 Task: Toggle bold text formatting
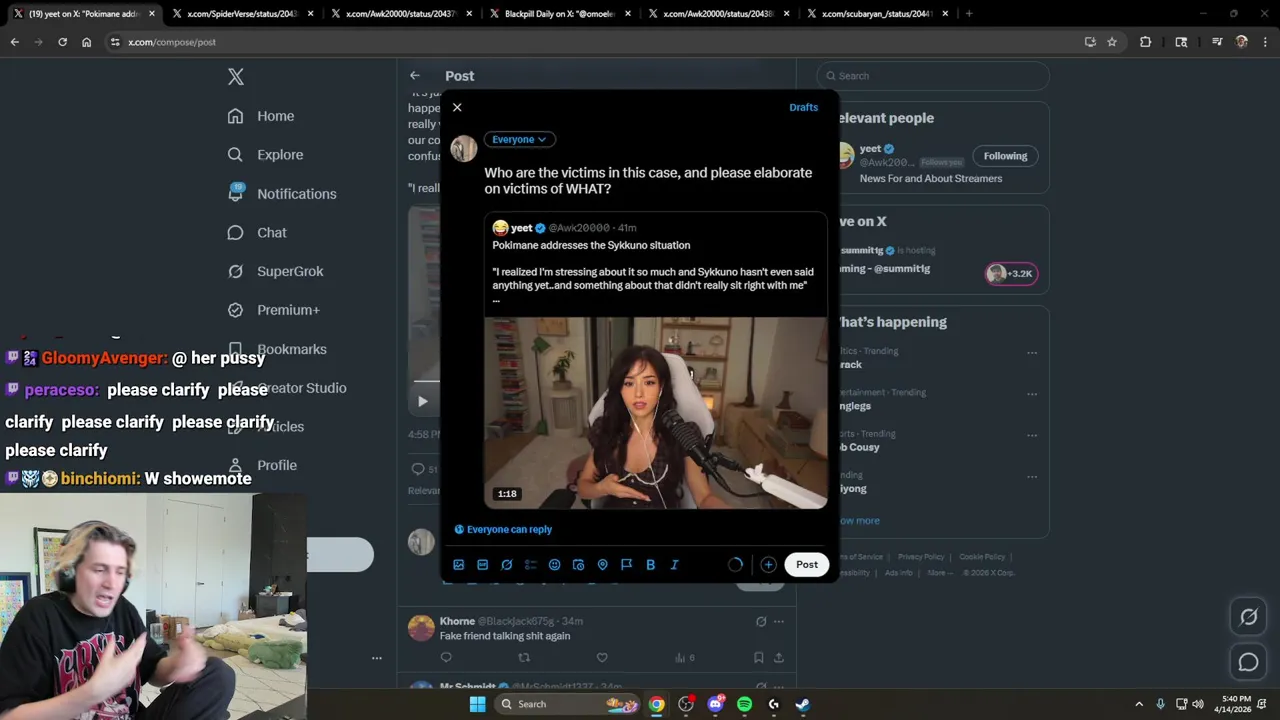coord(650,565)
